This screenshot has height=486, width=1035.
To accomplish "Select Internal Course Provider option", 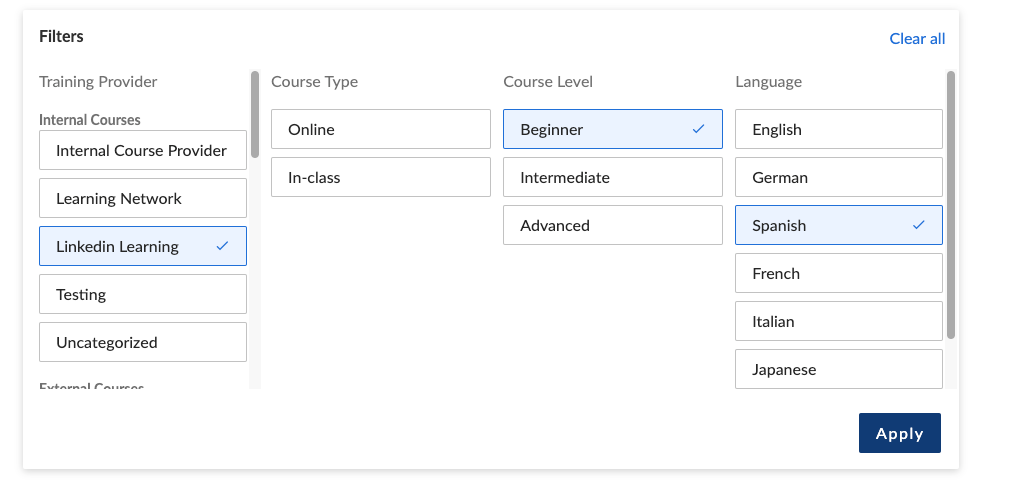I will pos(142,150).
